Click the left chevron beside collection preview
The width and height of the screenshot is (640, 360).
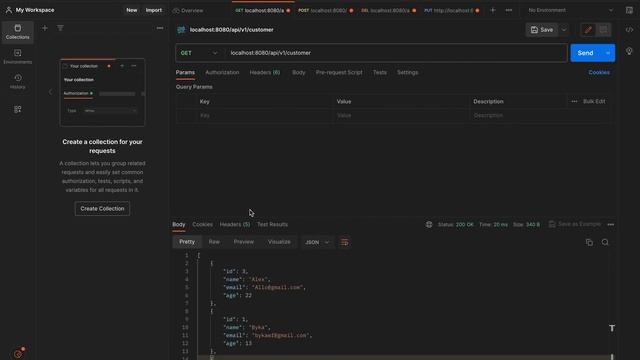(50, 92)
